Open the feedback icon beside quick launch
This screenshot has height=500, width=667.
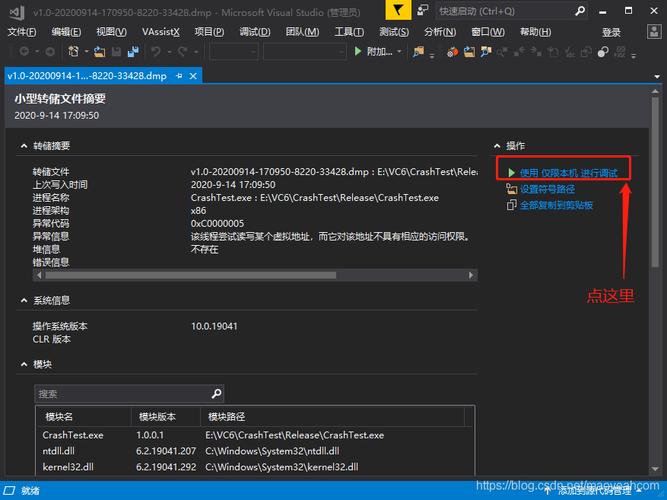[x=422, y=10]
